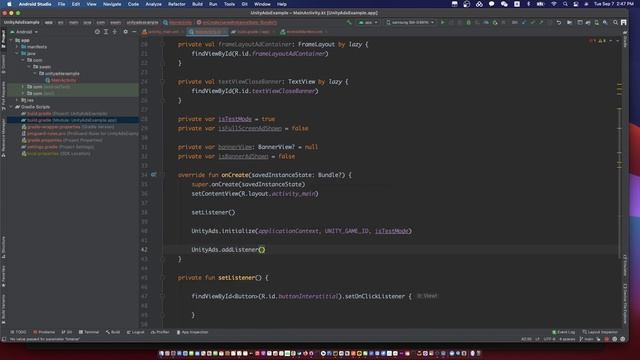
Task: Switch to the build.gradle (:app) editor tab
Action: (253, 32)
